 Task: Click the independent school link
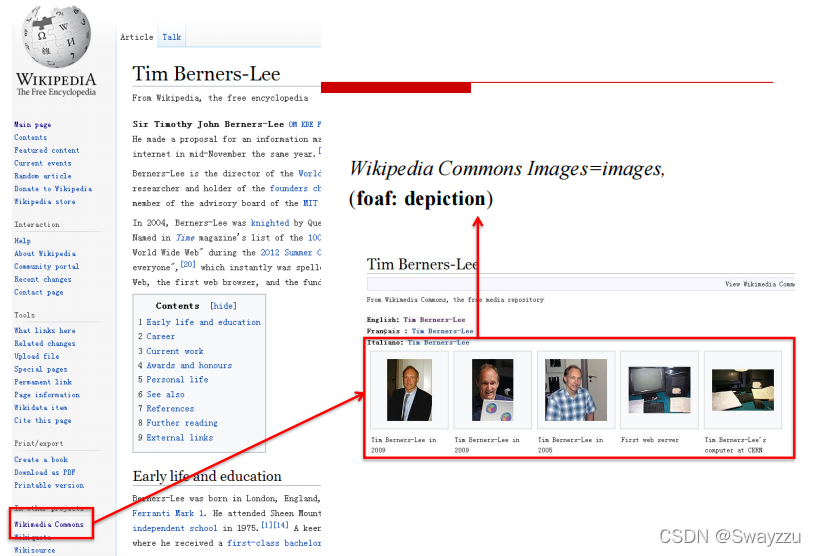(x=175, y=528)
